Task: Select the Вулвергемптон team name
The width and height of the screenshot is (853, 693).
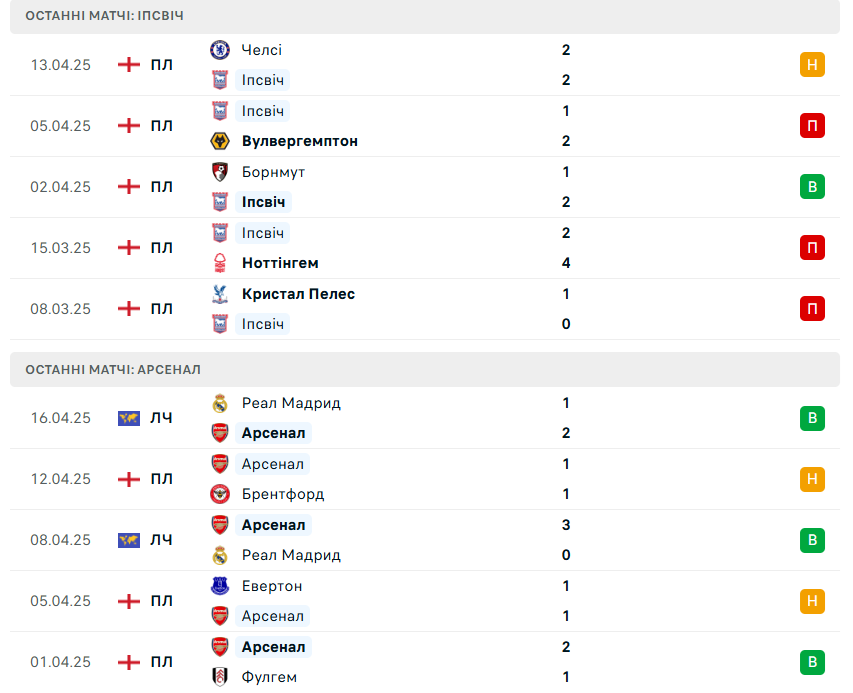Action: click(x=300, y=141)
